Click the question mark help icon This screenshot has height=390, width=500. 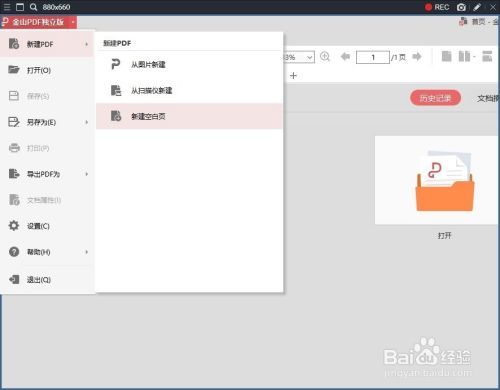tap(14, 252)
